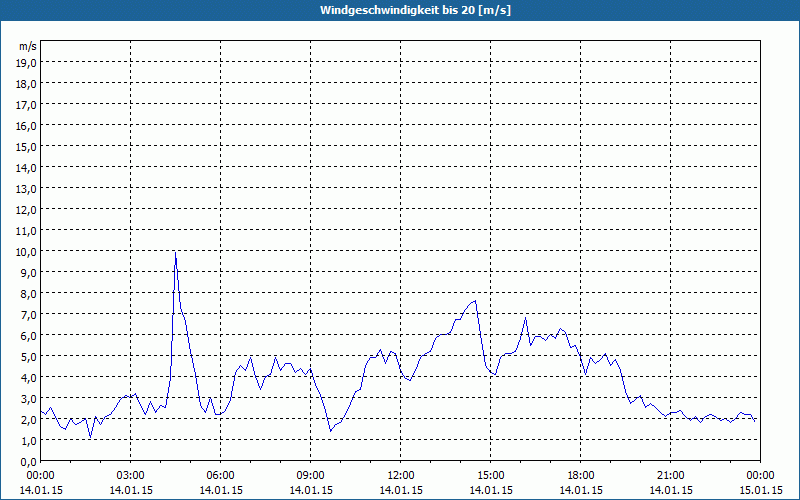This screenshot has width=800, height=500.
Task: Select the 10,0 y-axis label
Action: [27, 252]
